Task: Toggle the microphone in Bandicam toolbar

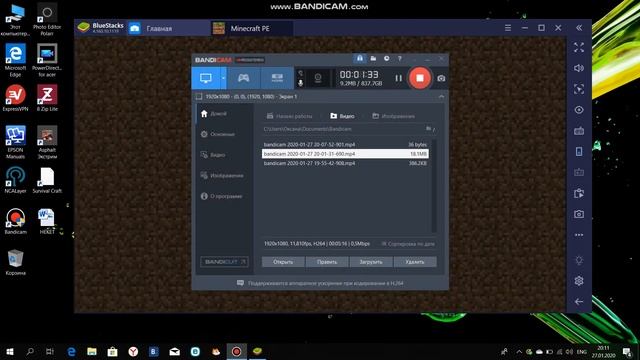Action: tap(300, 83)
